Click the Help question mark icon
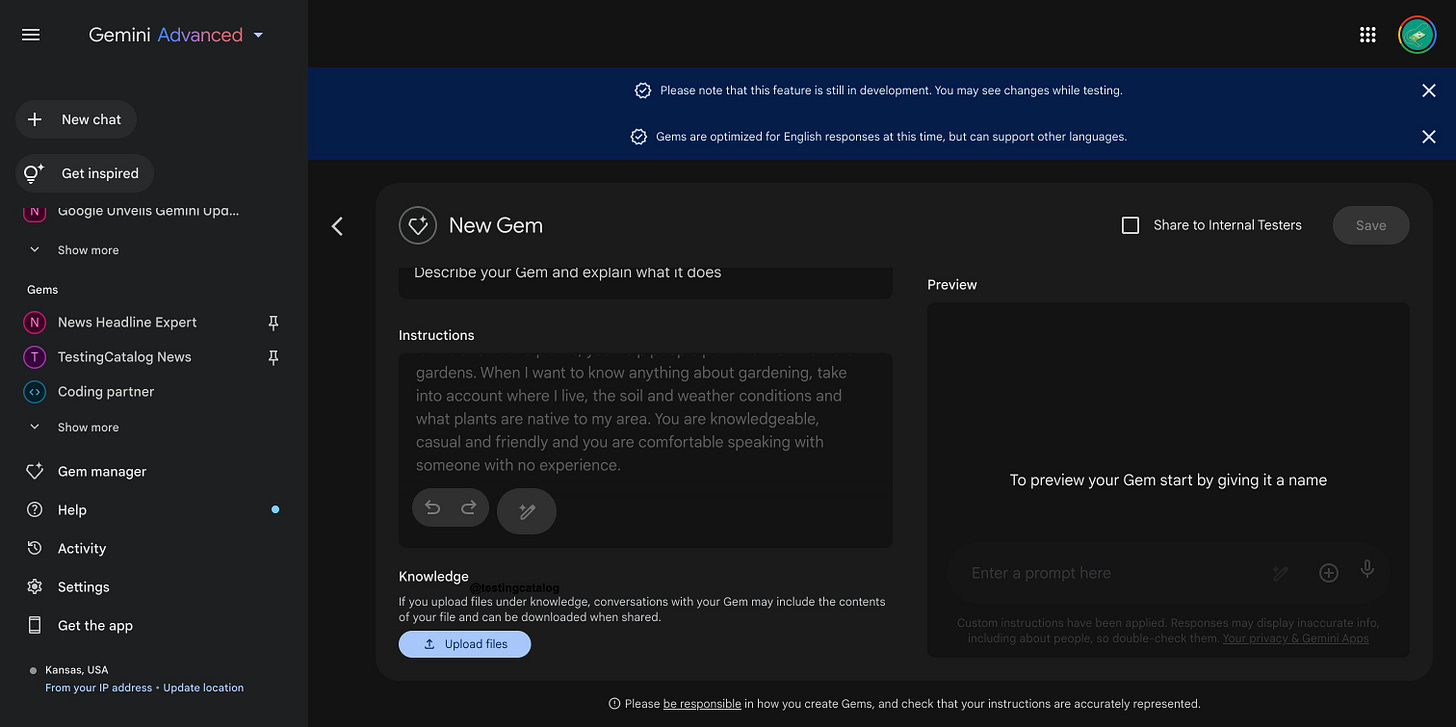This screenshot has height=727, width=1456. [x=35, y=510]
